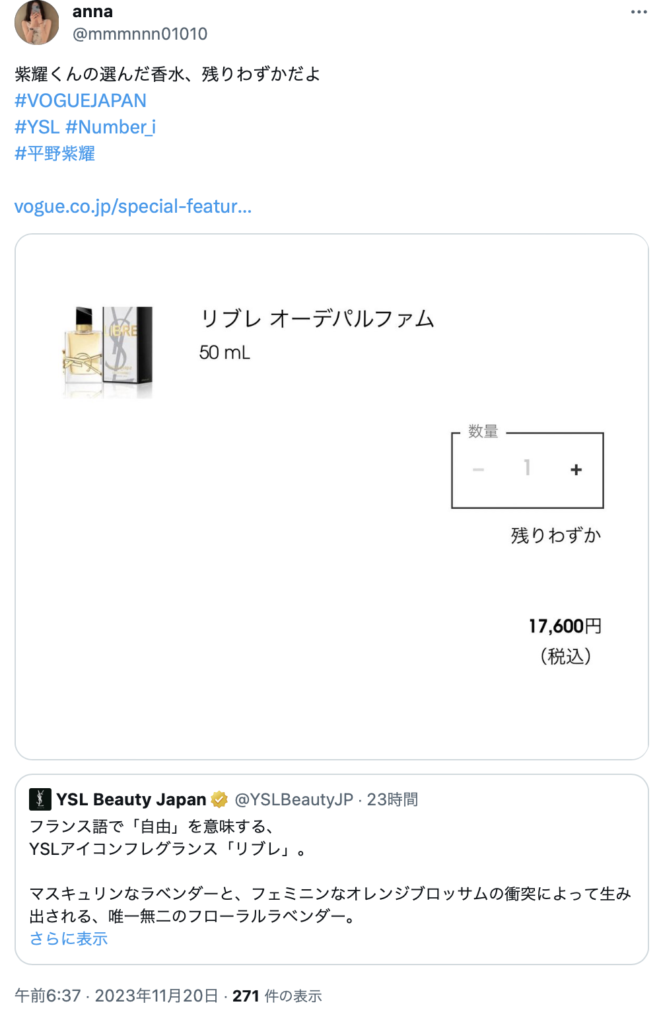Viewport: 659px width, 1024px height.
Task: Increase quantity with the plus button
Action: click(x=575, y=470)
